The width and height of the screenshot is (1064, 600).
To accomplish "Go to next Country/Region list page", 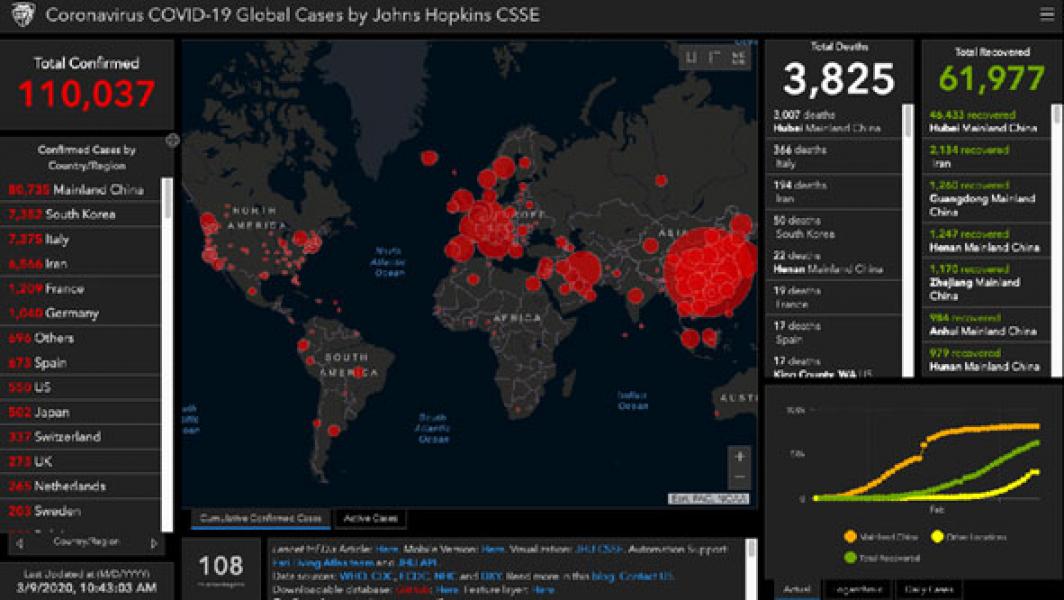I will coord(154,543).
